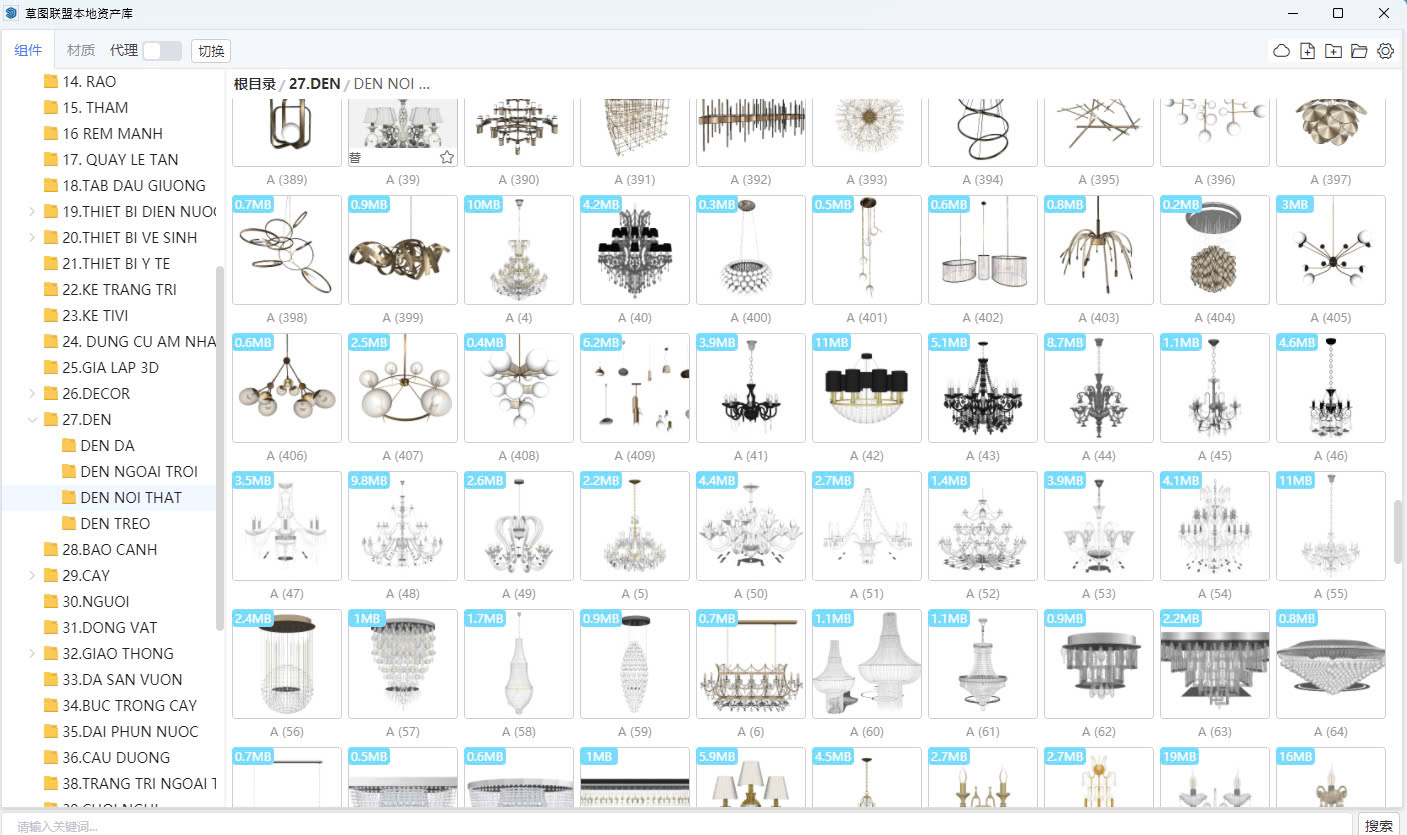Click the folder icon beside DEN TREO

click(x=69, y=523)
